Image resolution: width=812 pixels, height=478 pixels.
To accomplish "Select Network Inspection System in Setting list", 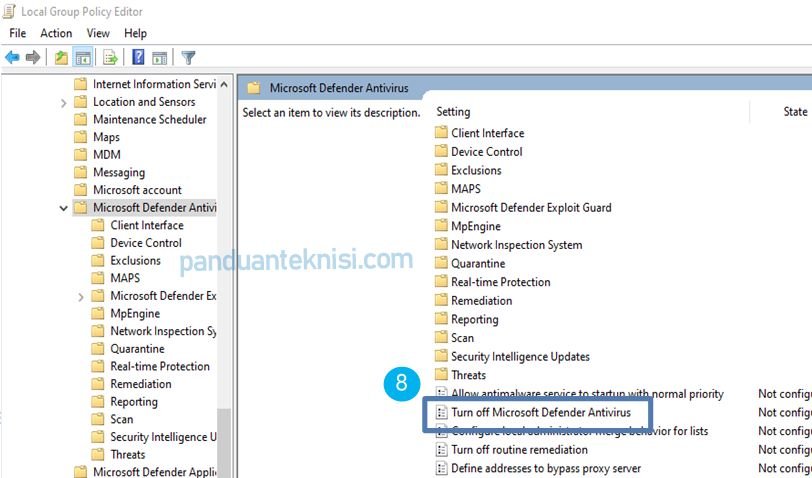I will click(x=516, y=244).
